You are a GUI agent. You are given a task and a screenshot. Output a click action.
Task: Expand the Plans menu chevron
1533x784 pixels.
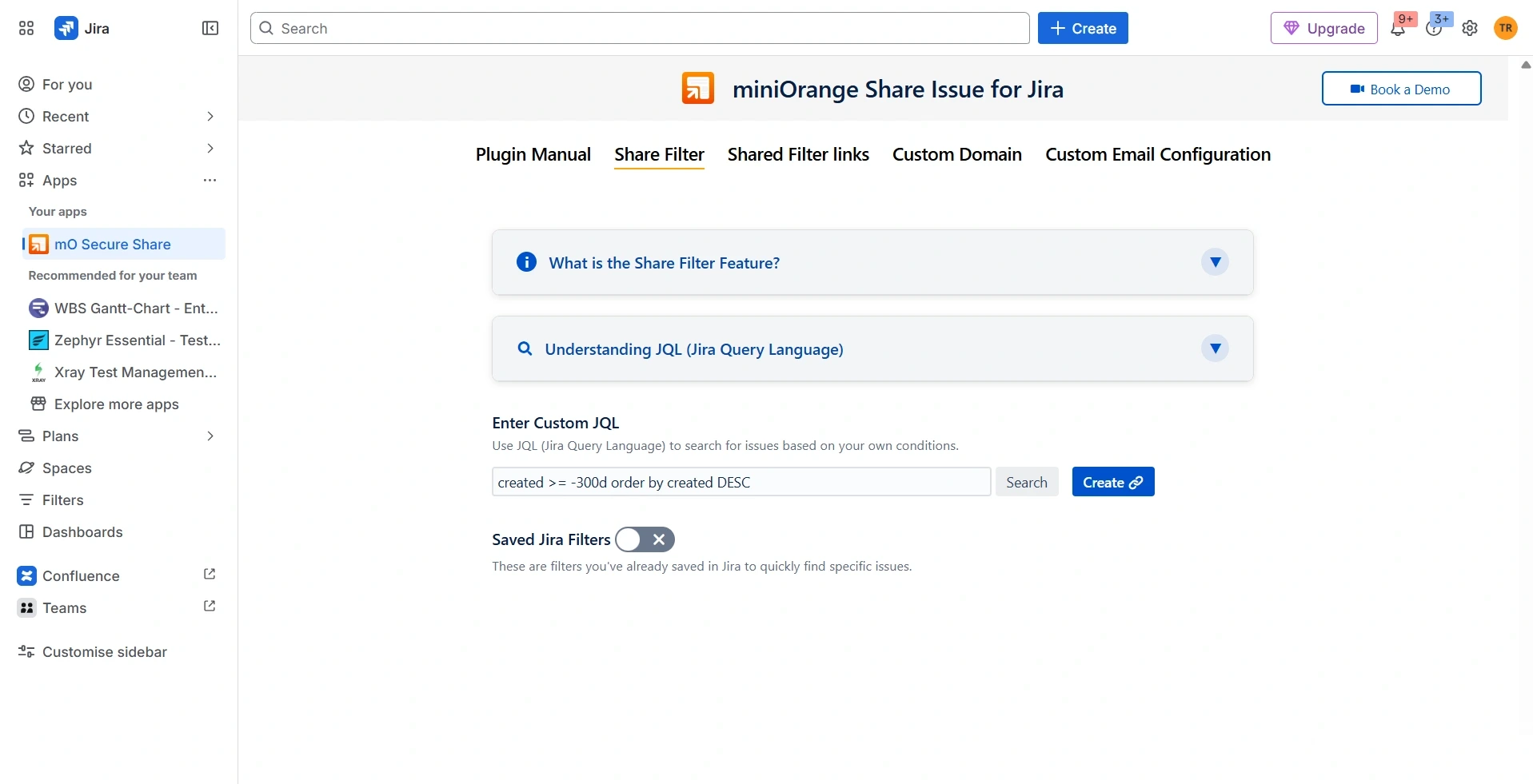tap(210, 436)
